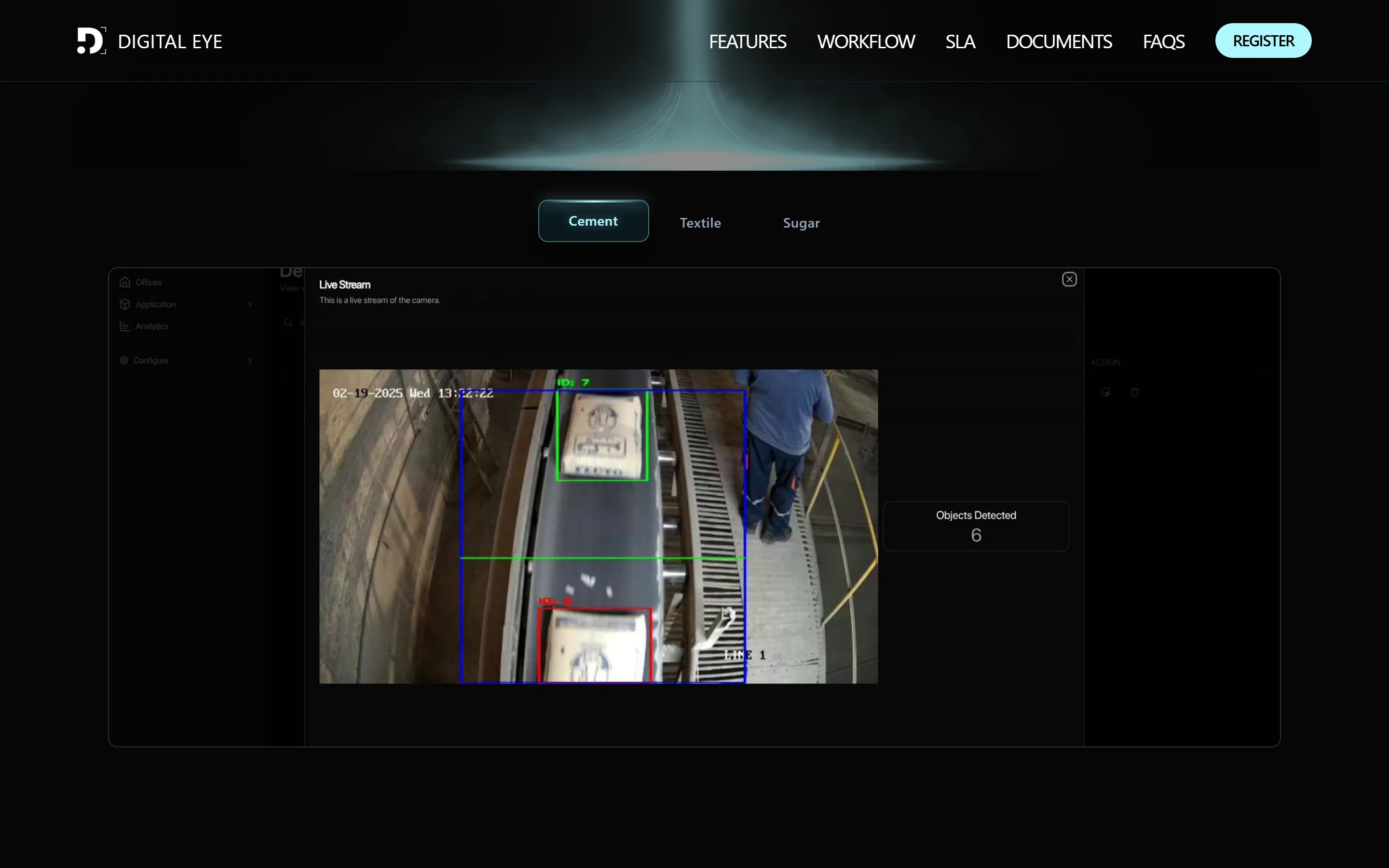Image resolution: width=1389 pixels, height=868 pixels.
Task: Click the search magnifier icon
Action: [288, 323]
